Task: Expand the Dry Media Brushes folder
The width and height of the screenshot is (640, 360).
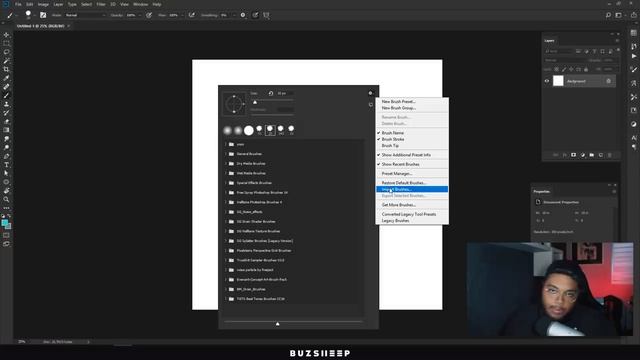Action: coord(226,164)
